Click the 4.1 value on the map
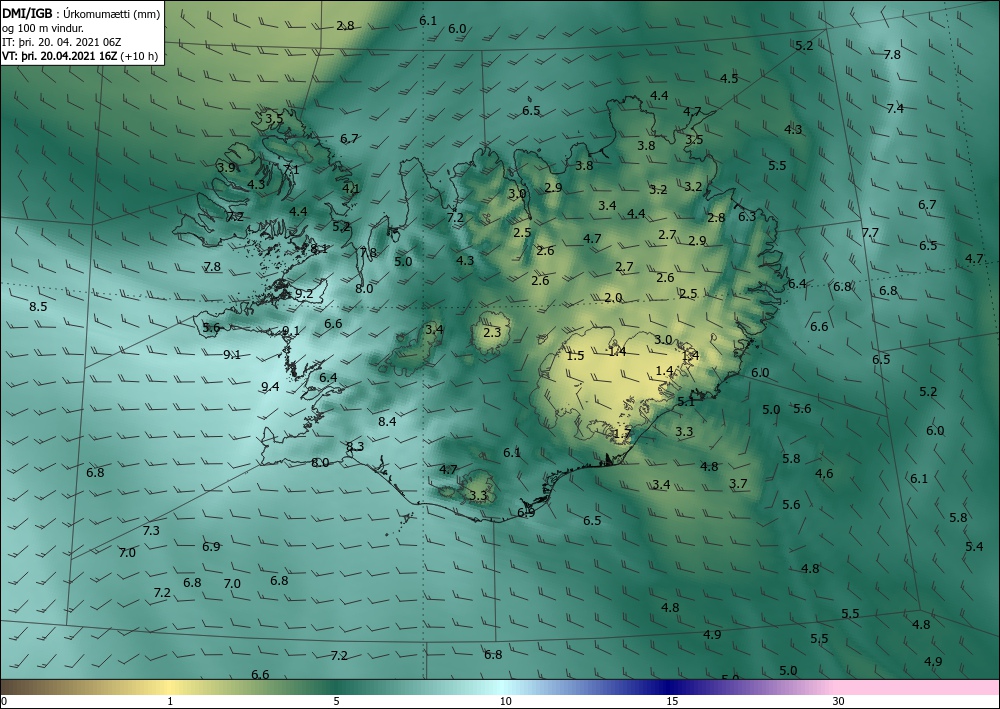The height and width of the screenshot is (709, 1000). point(351,189)
